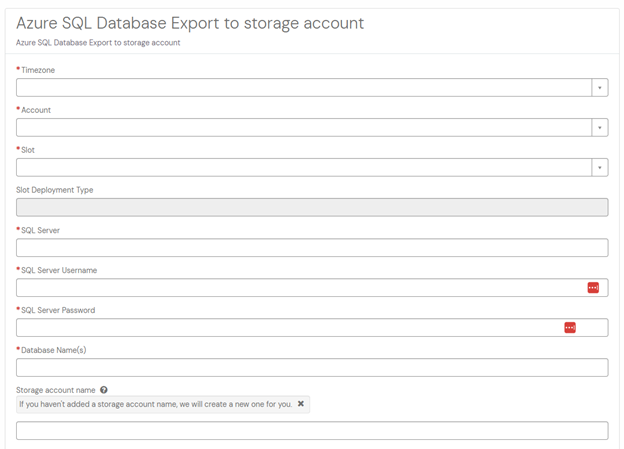This screenshot has height=449, width=624.
Task: Open the Account dropdown arrow
Action: 600,128
